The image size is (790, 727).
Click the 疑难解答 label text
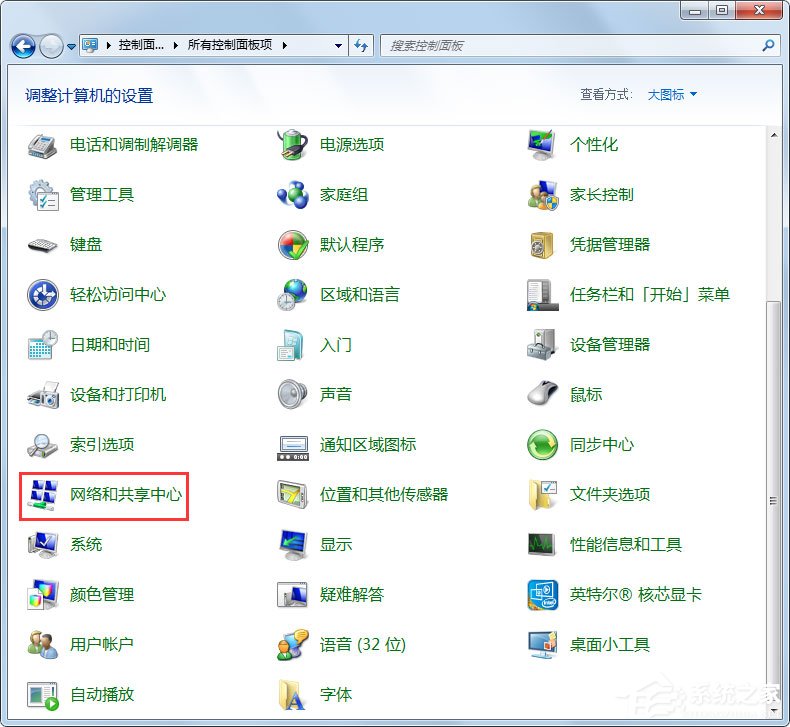[x=352, y=595]
